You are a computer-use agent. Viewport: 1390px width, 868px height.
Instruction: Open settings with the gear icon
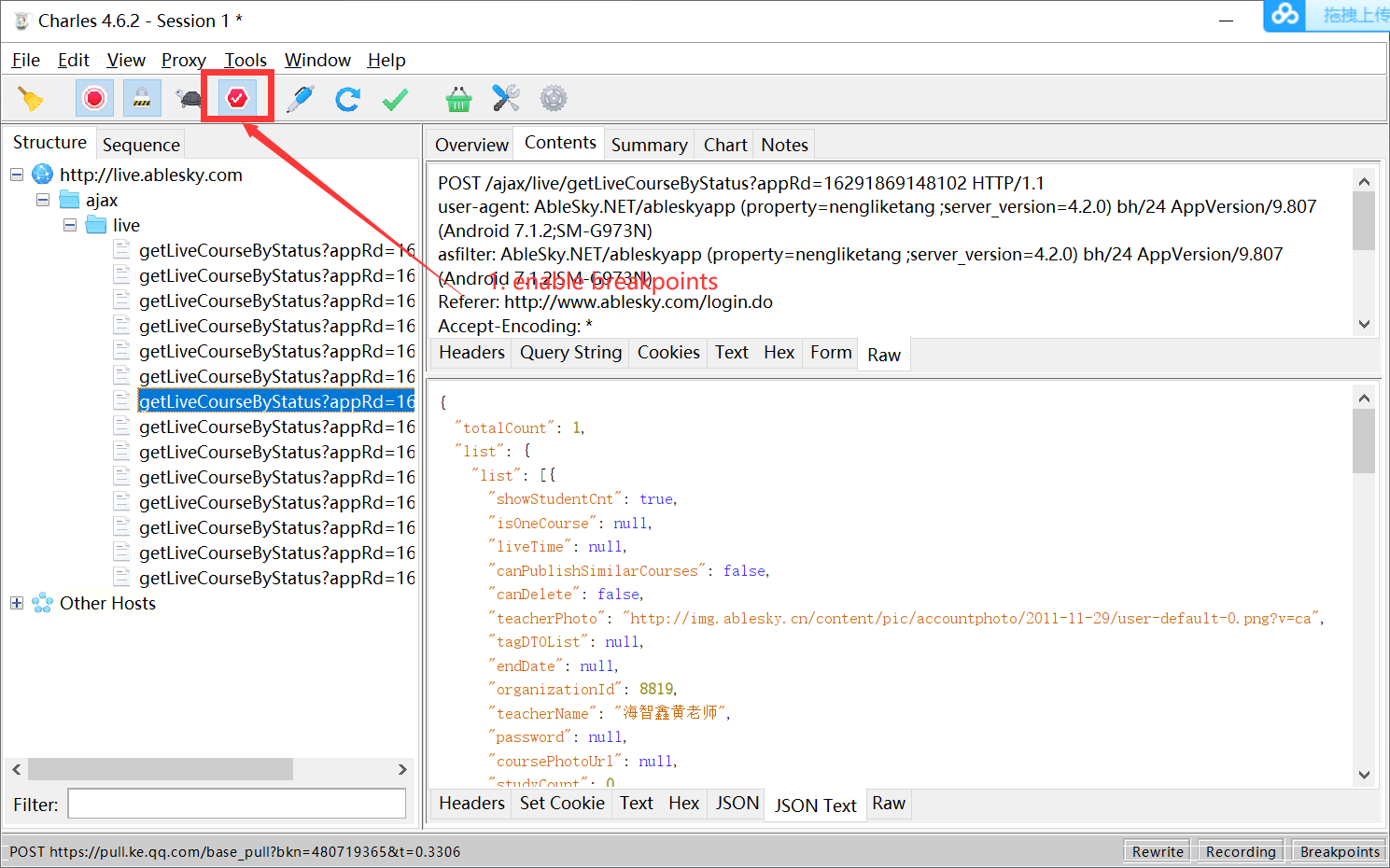tap(554, 98)
